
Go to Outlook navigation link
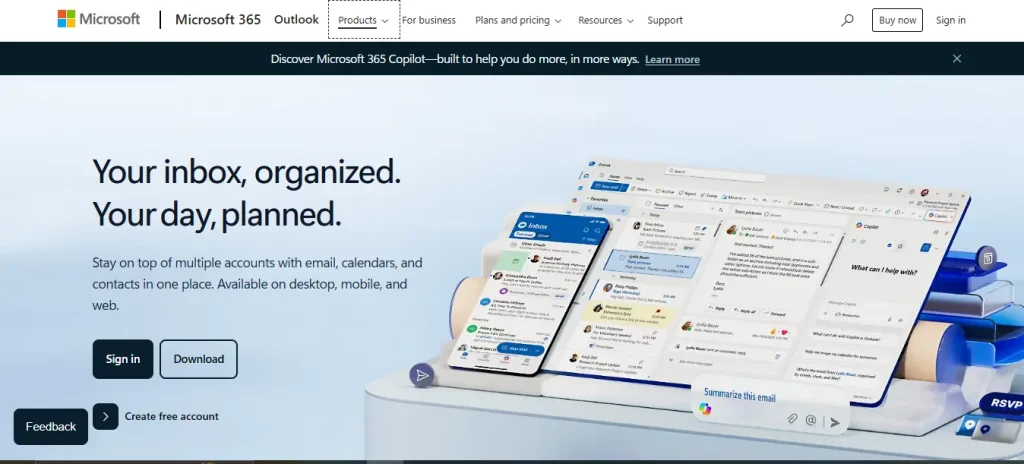point(296,20)
